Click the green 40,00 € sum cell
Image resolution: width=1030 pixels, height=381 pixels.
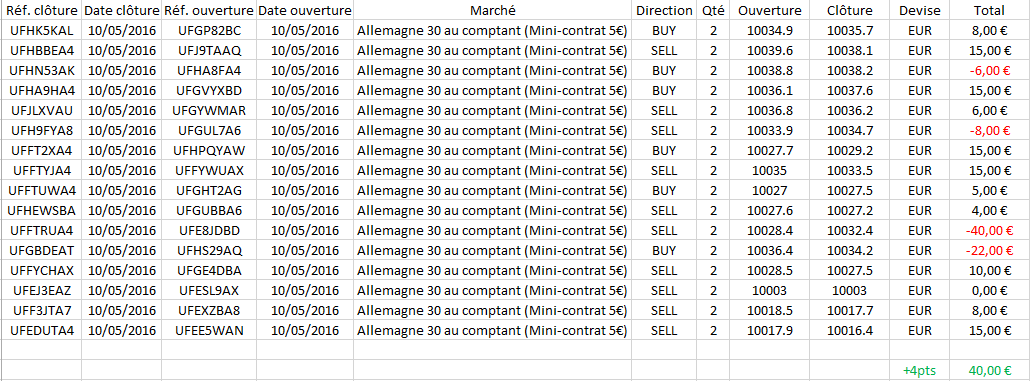coord(989,370)
